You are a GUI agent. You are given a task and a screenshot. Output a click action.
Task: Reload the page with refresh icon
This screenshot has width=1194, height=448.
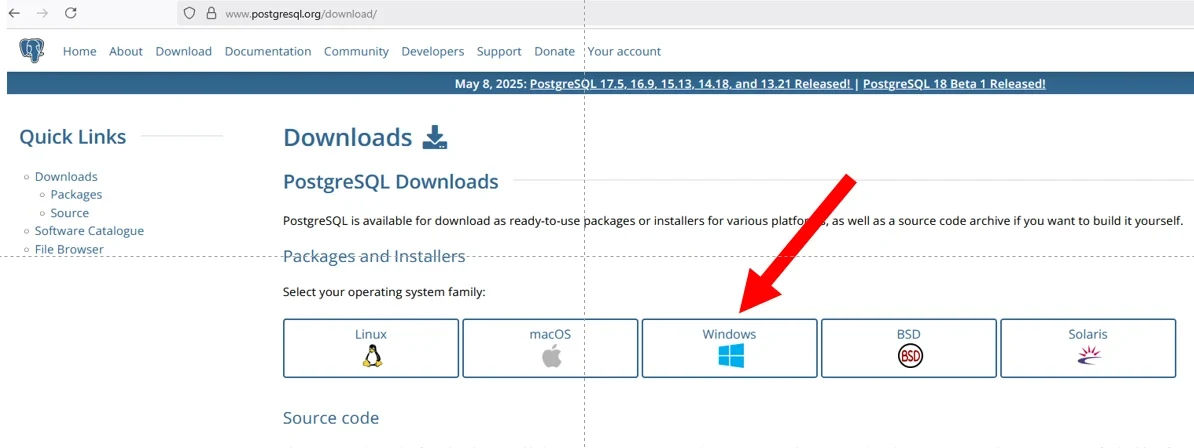[71, 13]
